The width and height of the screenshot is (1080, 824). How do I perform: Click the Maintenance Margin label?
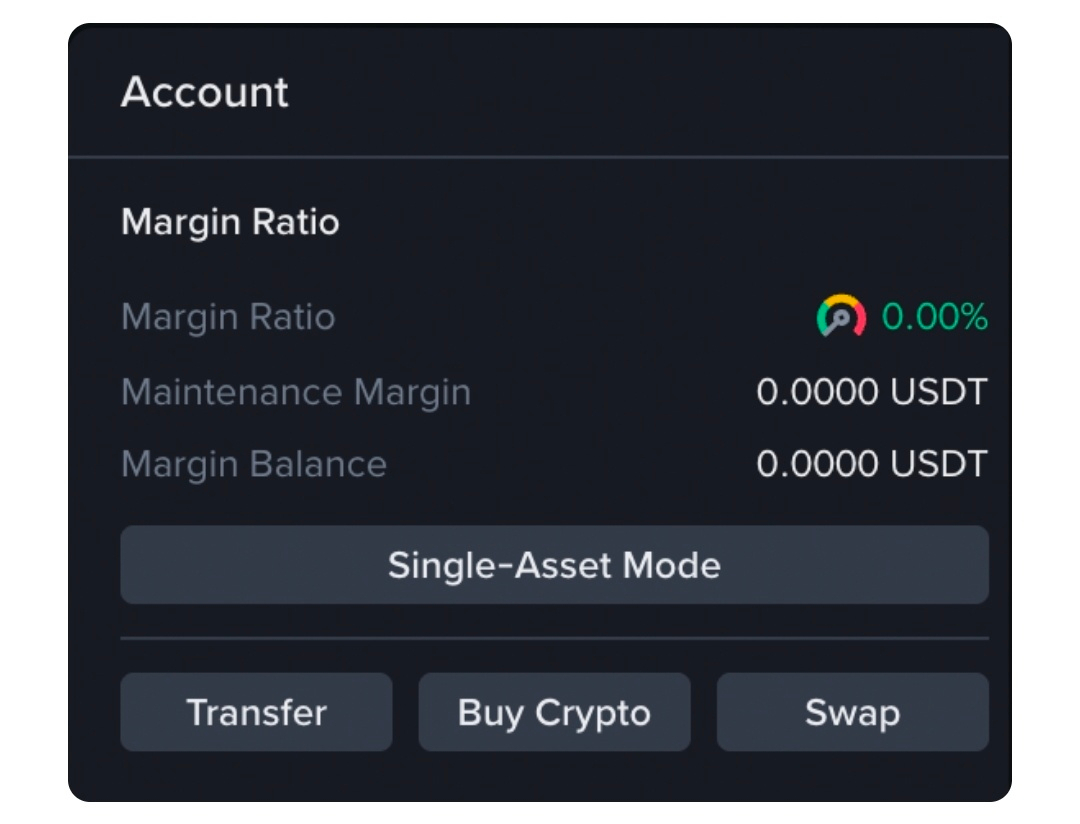[x=296, y=393]
